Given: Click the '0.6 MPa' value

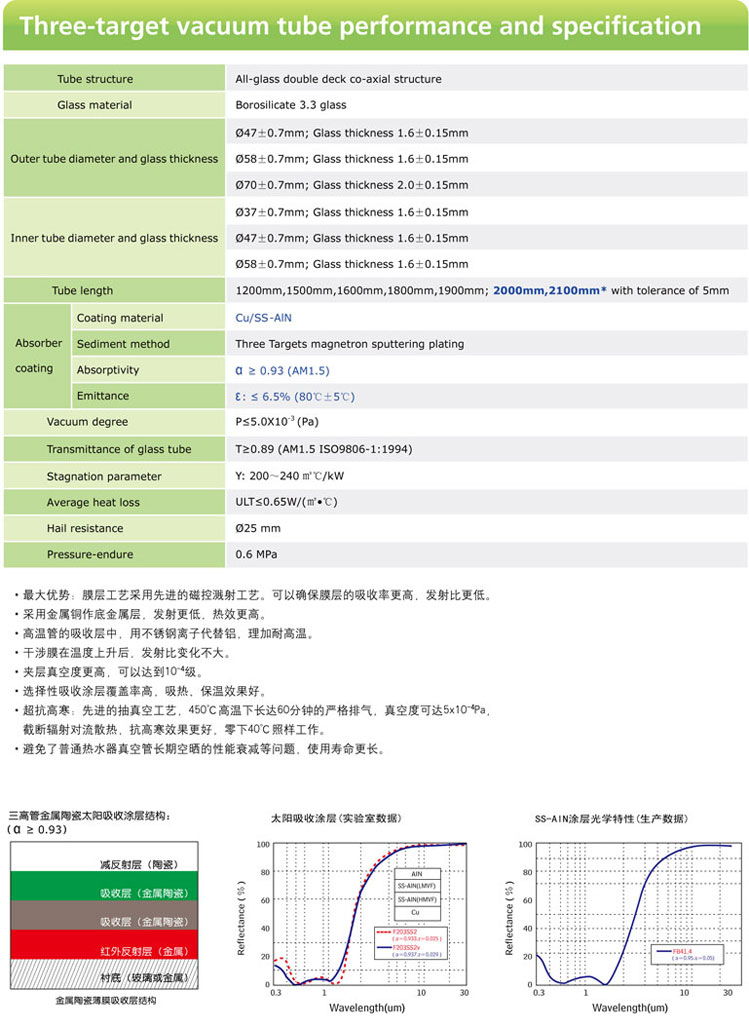Looking at the screenshot, I should click(256, 555).
